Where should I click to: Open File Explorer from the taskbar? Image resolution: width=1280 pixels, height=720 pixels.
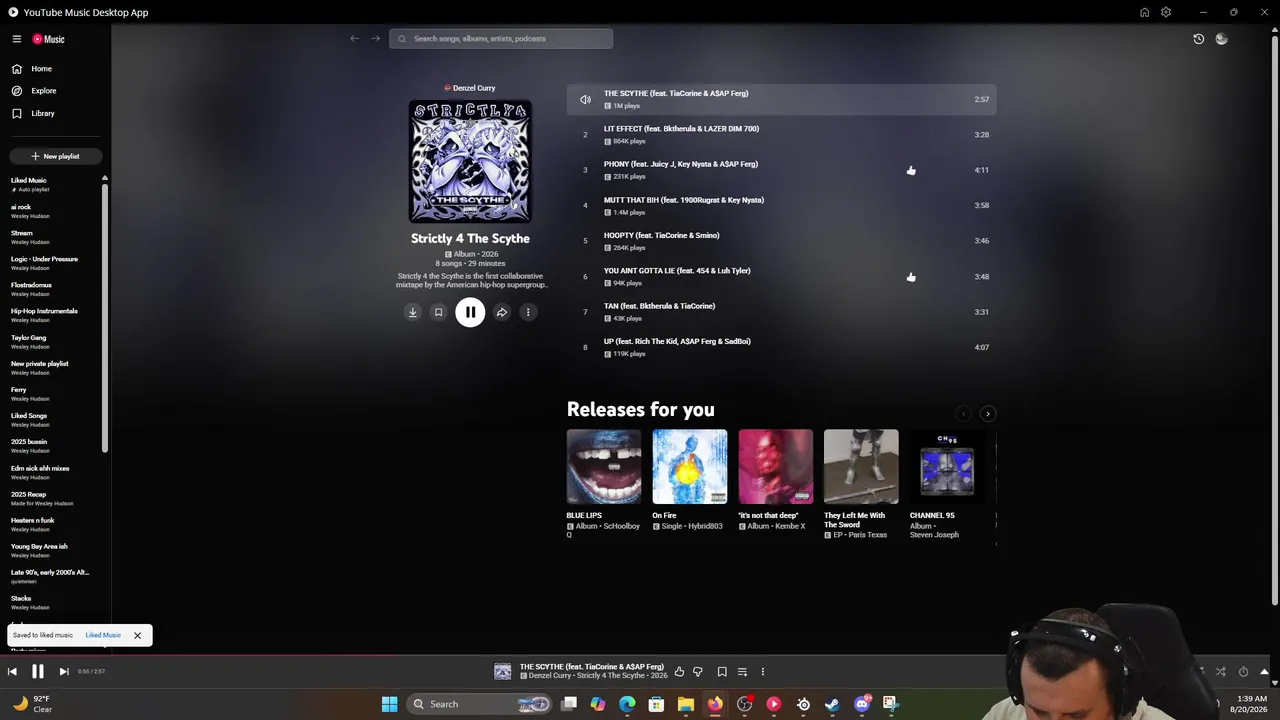(686, 704)
